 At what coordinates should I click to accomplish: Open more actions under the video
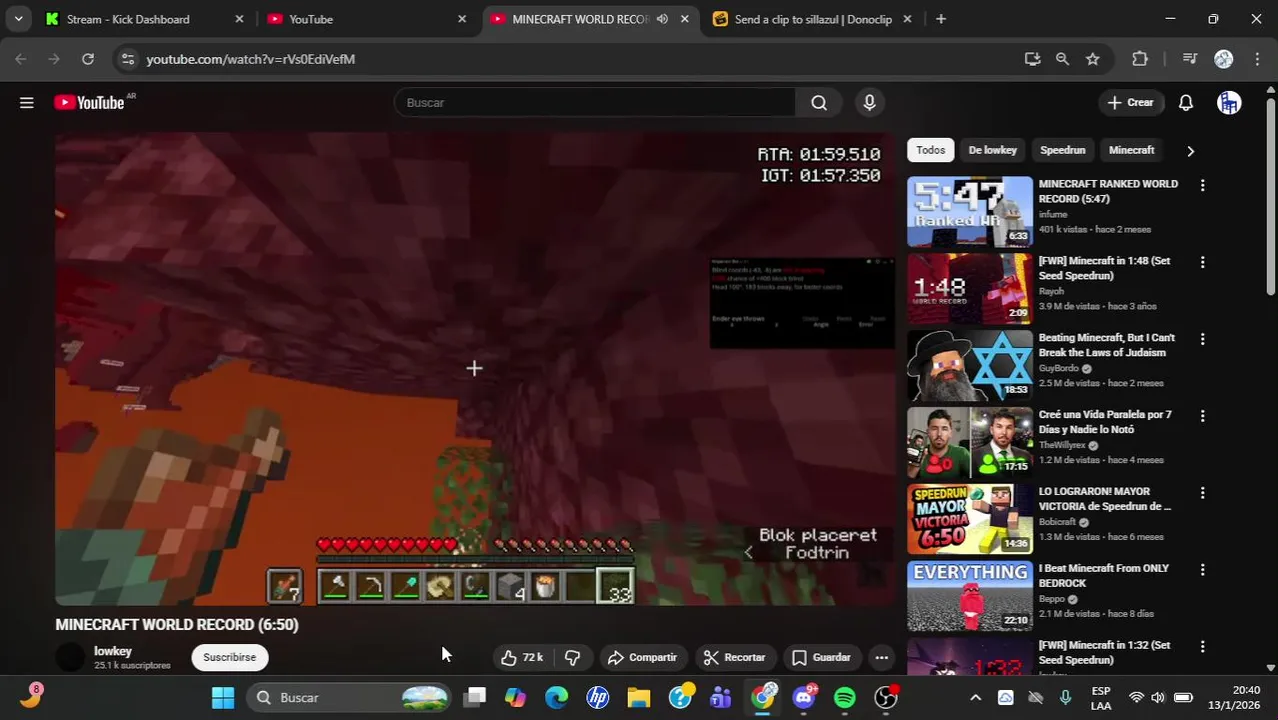click(881, 657)
